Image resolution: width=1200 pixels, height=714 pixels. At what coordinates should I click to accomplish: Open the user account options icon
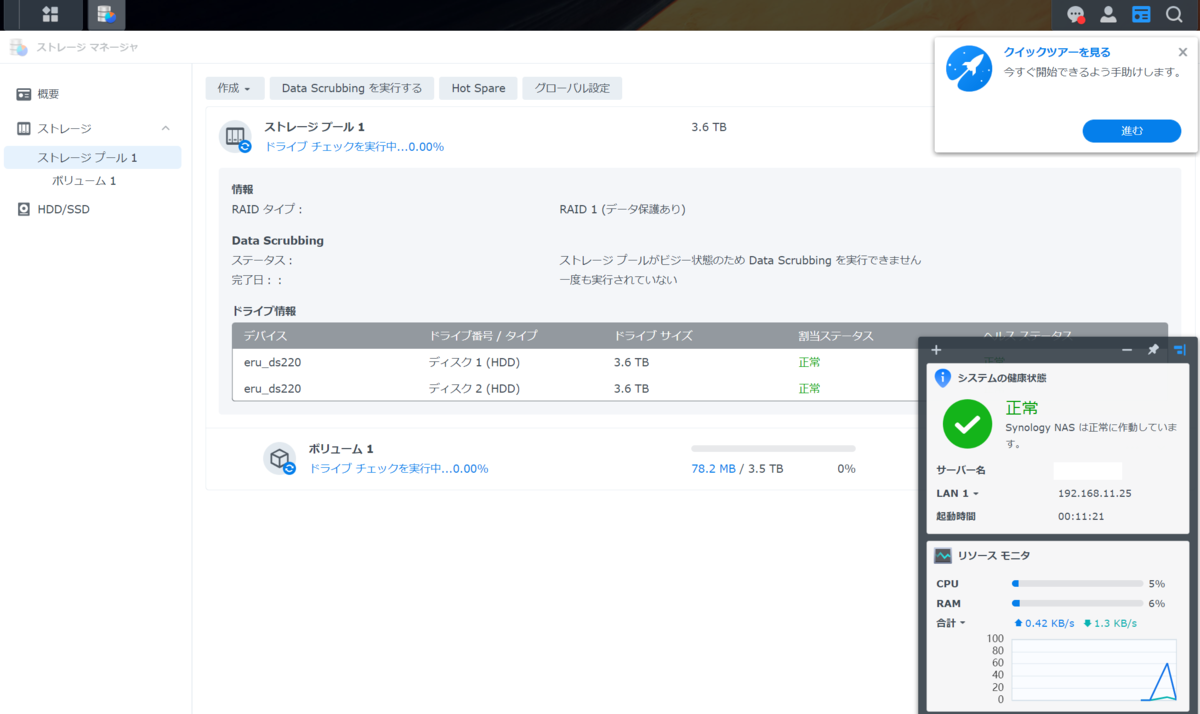[1108, 14]
